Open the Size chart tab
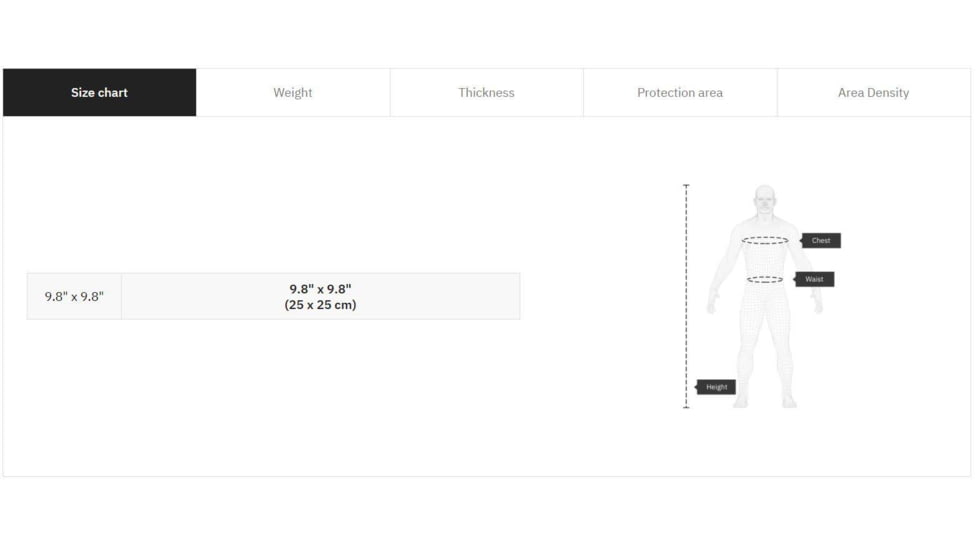Viewport: 978px width, 550px height. pos(99,93)
